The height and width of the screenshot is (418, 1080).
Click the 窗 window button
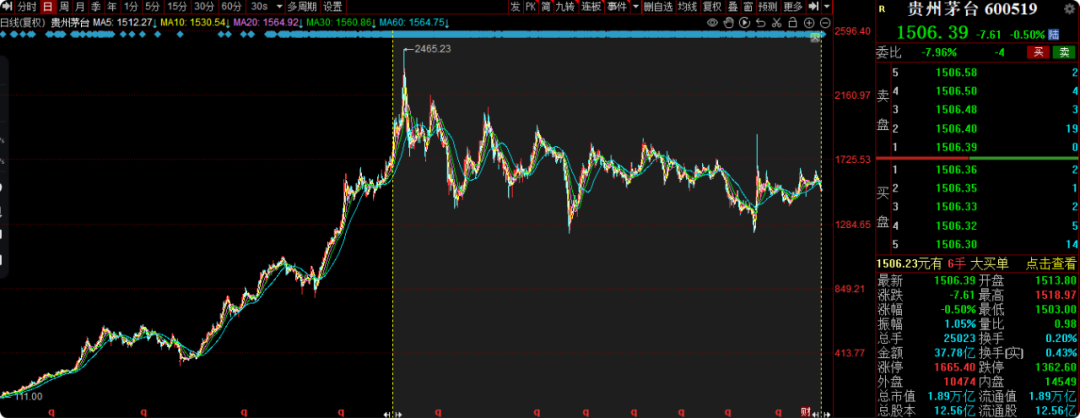click(x=748, y=7)
